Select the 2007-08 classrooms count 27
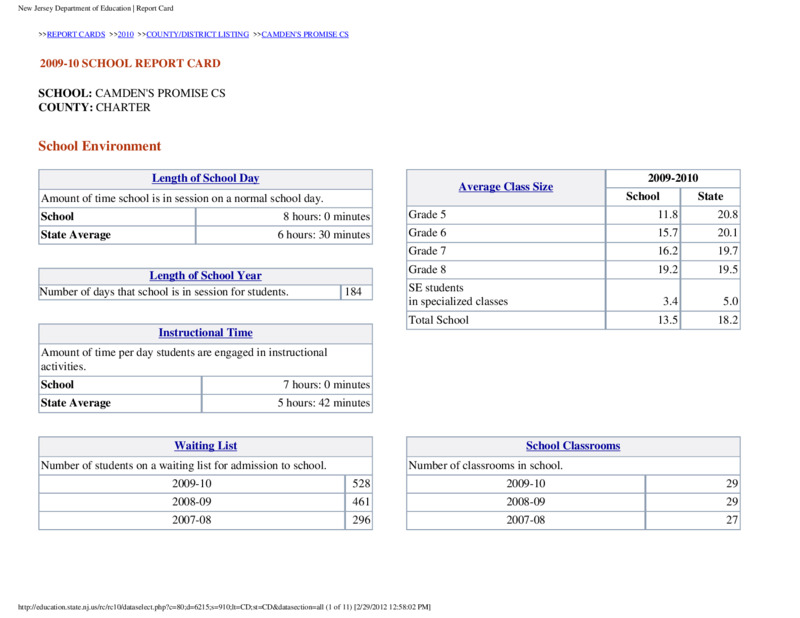Screen dimensions: 800x618 click(692, 520)
